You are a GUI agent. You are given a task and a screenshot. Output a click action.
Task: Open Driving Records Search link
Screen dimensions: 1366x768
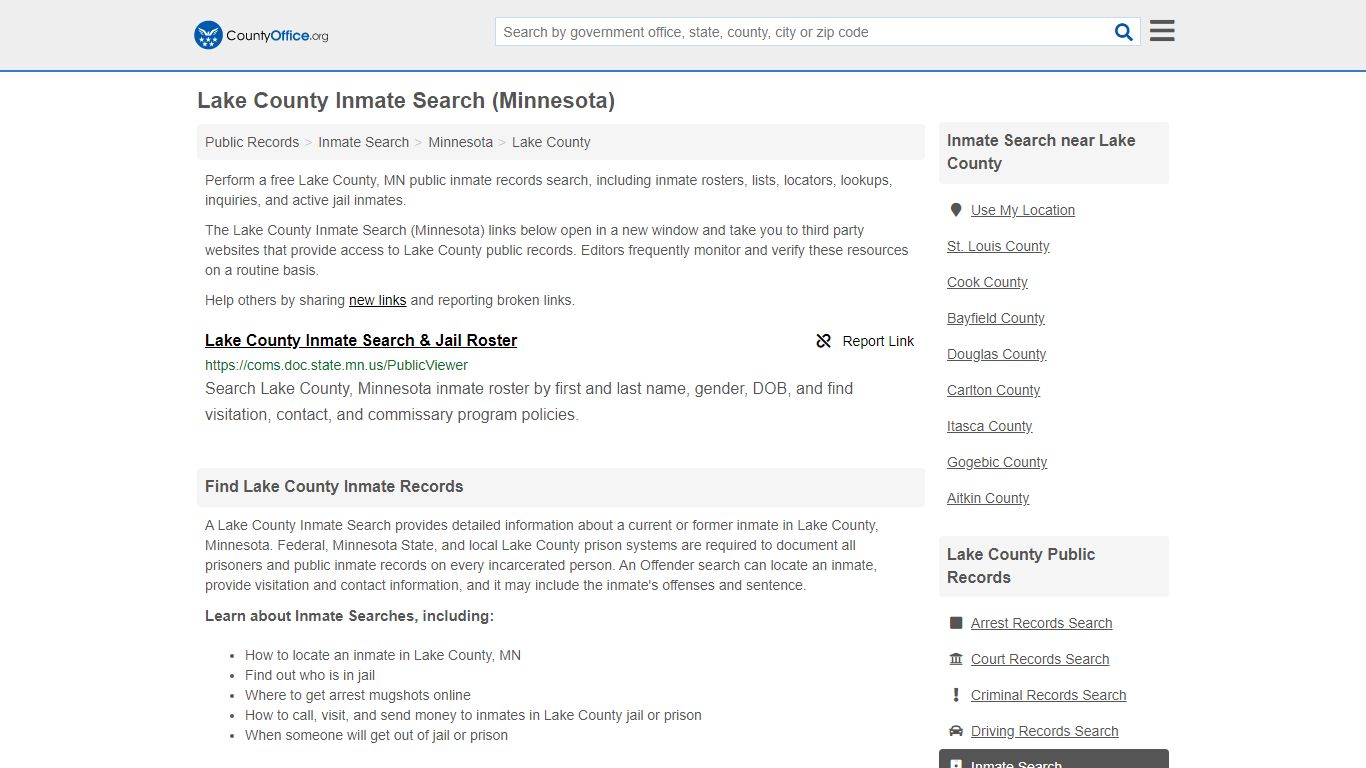point(1044,731)
